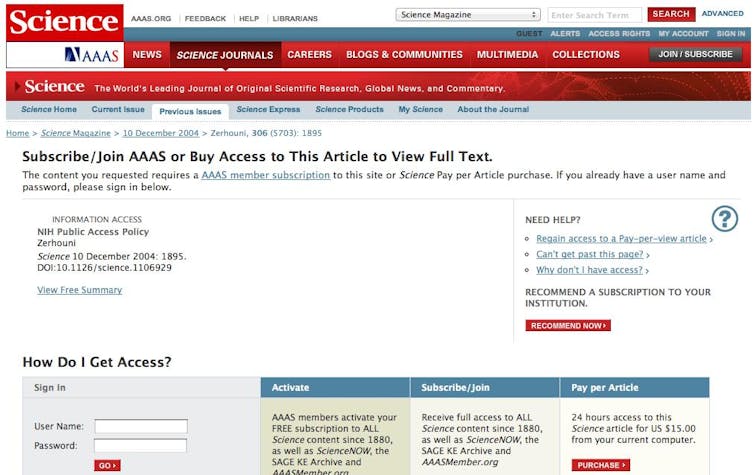Select the Multimedia navigation item
754x475 pixels.
pyautogui.click(x=507, y=55)
